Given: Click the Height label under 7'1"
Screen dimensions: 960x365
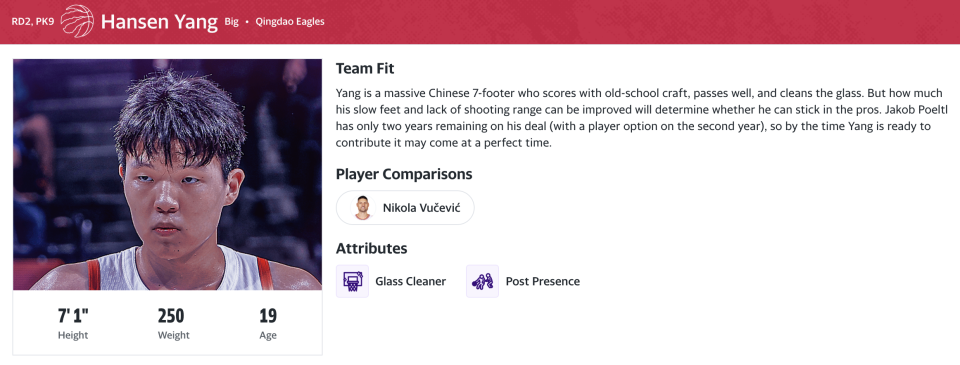Looking at the screenshot, I should coord(73,336).
